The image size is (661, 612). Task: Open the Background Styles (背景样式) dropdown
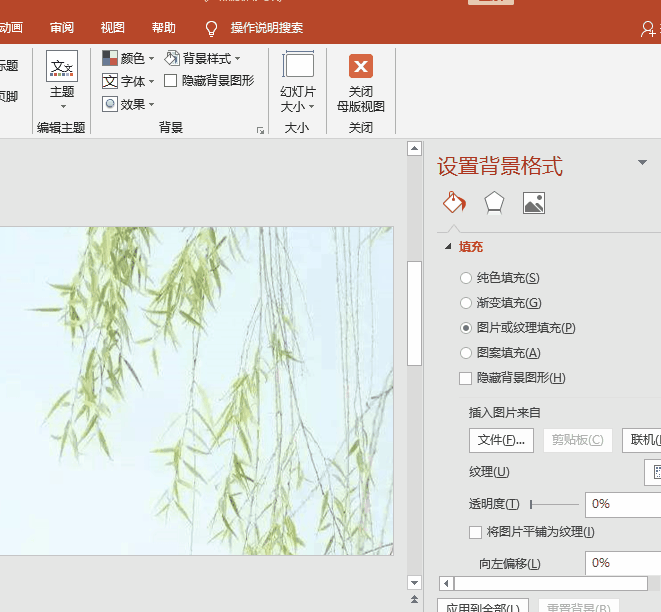coord(203,59)
